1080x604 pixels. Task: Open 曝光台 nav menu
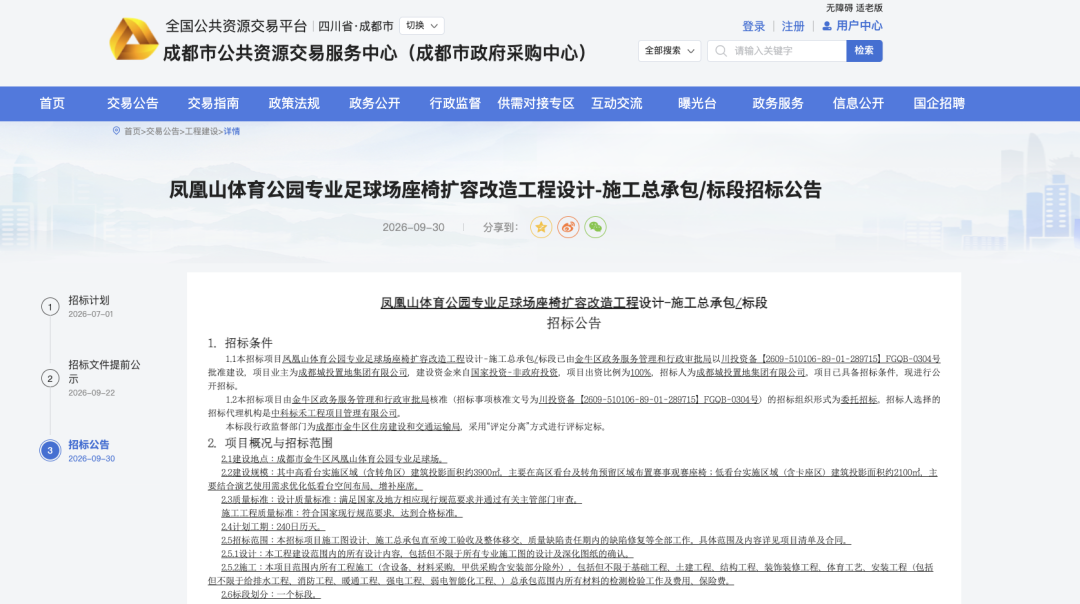tap(697, 103)
